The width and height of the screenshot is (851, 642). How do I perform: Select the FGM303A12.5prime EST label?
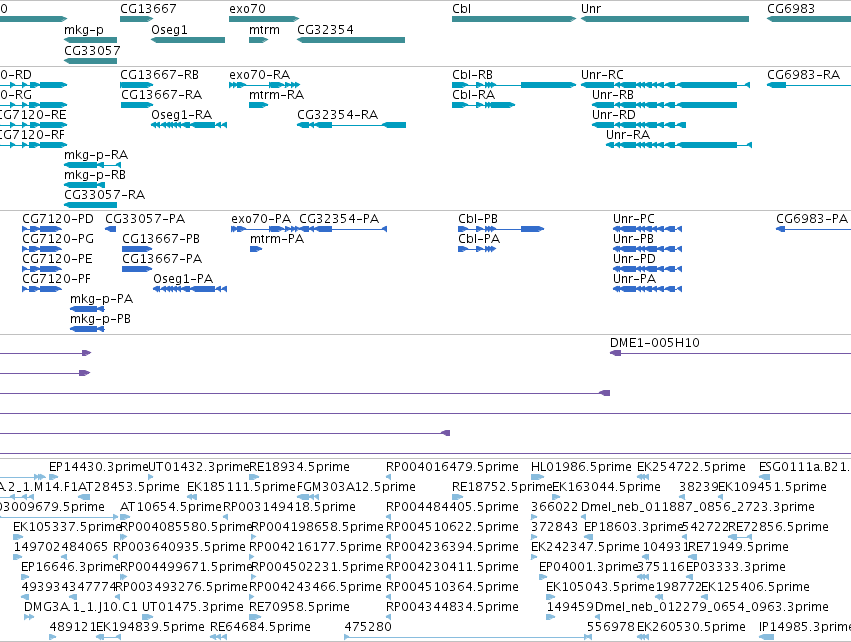[x=356, y=487]
